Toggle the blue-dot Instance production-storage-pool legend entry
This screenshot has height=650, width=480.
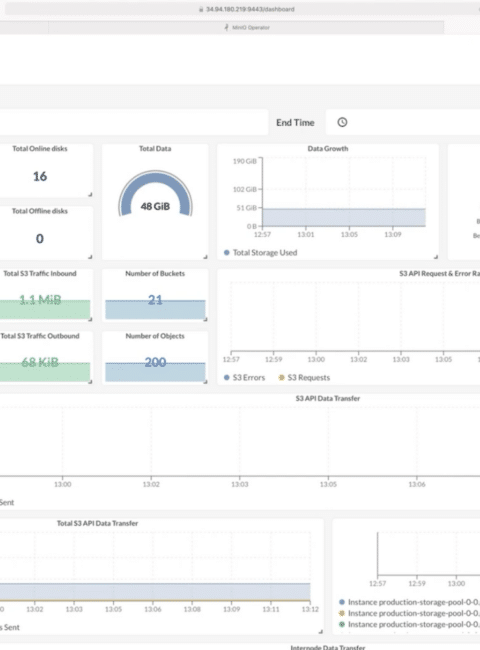[410, 602]
